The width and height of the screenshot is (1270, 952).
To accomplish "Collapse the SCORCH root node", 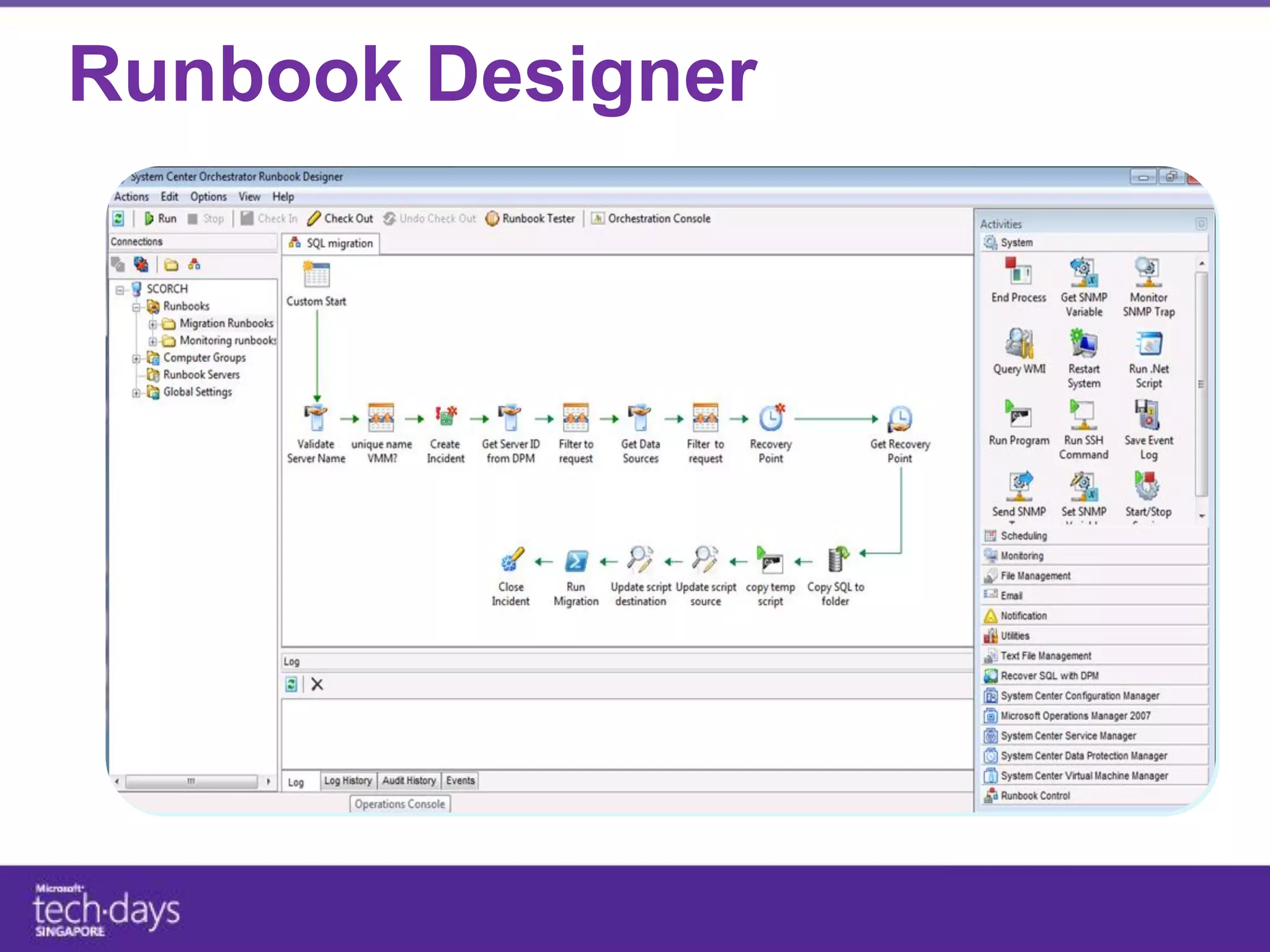I will pos(120,289).
